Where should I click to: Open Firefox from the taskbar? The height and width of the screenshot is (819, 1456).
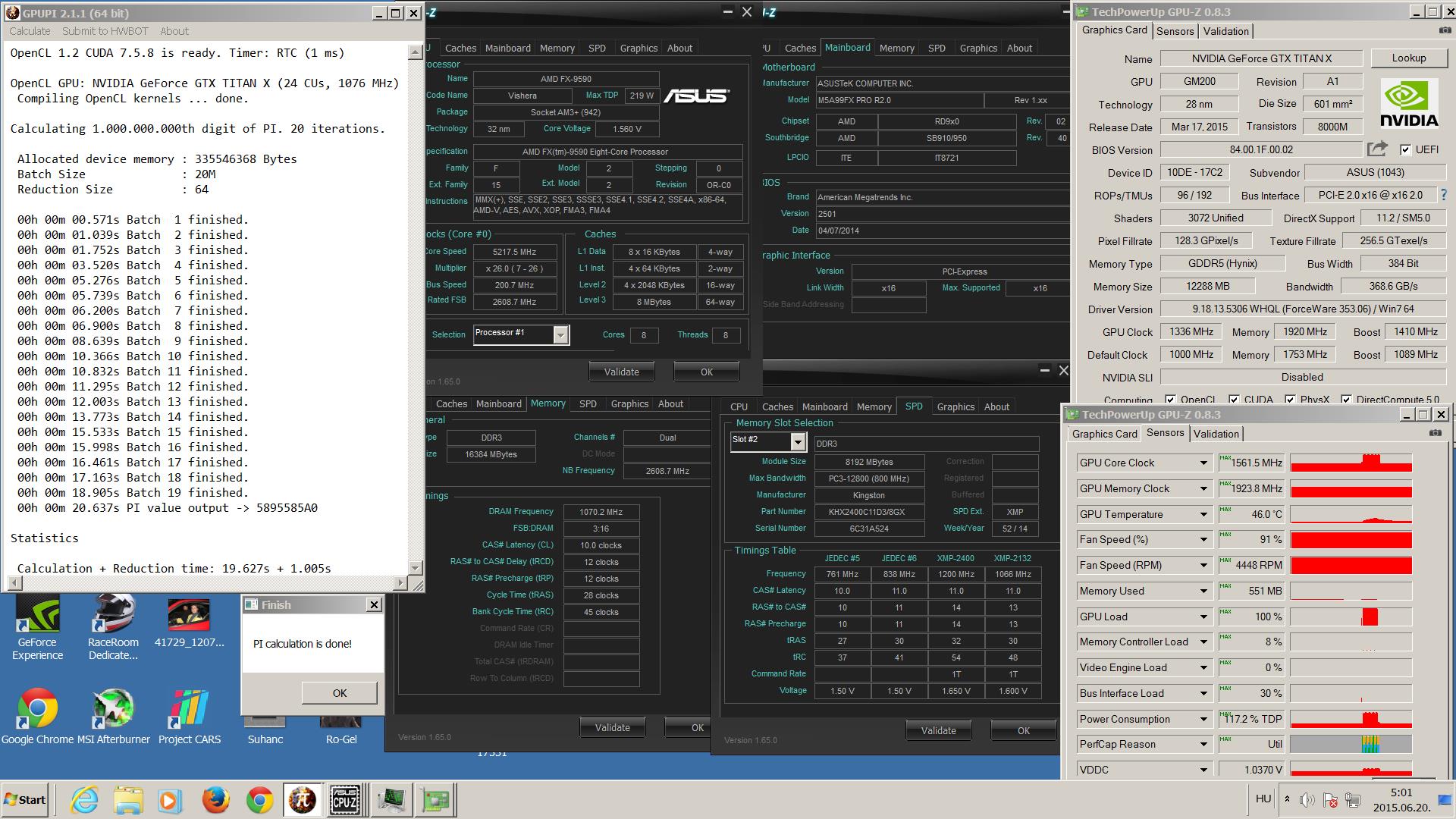tap(215, 800)
